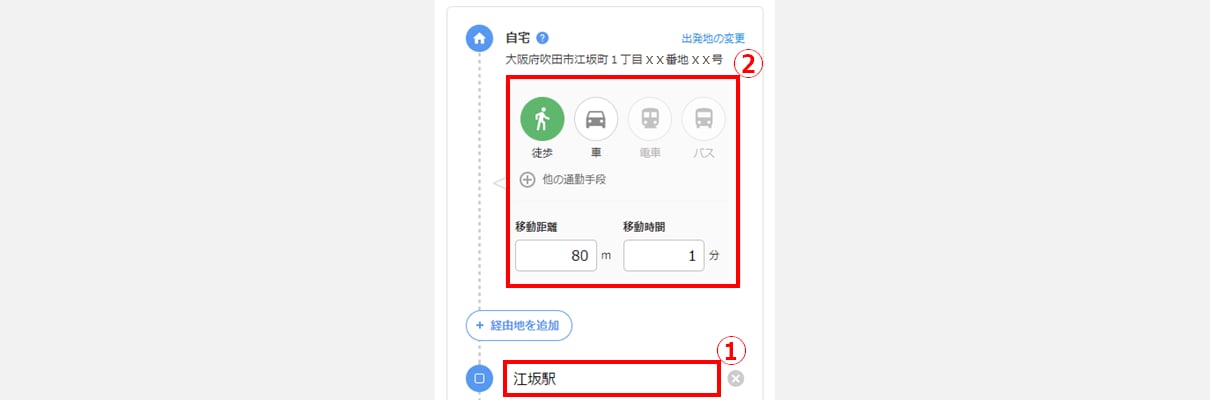This screenshot has height=400, width=1210.
Task: Select the 電車 train commute icon
Action: click(x=650, y=119)
